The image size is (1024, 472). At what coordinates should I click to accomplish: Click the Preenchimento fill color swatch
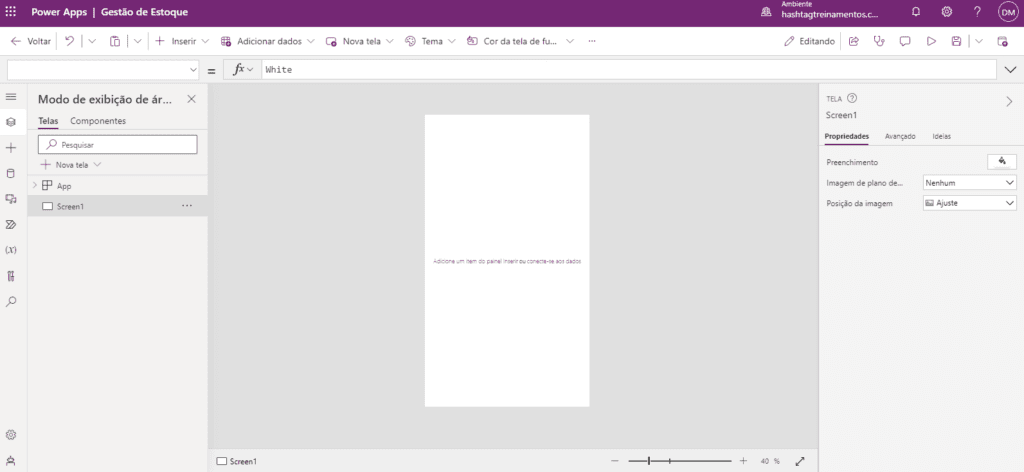[x=1002, y=162]
